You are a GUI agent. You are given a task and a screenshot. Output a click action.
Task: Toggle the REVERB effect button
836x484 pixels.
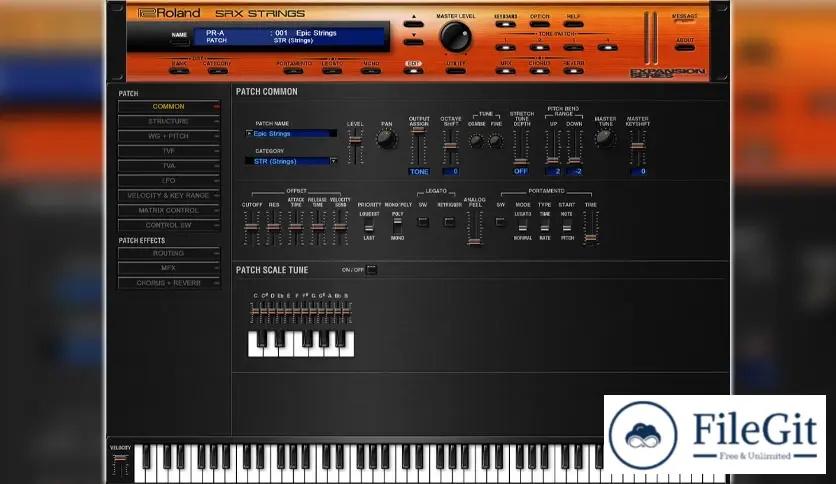(574, 71)
